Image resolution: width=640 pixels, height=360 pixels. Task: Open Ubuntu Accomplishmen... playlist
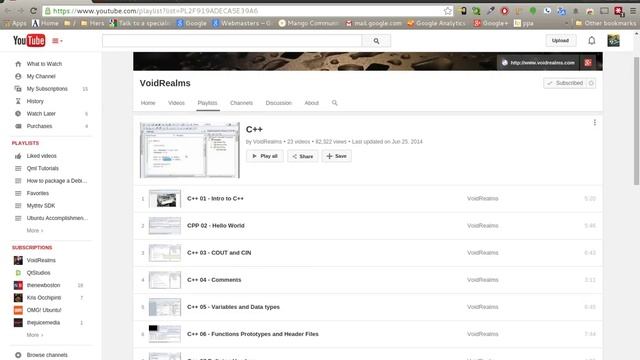pyautogui.click(x=57, y=218)
